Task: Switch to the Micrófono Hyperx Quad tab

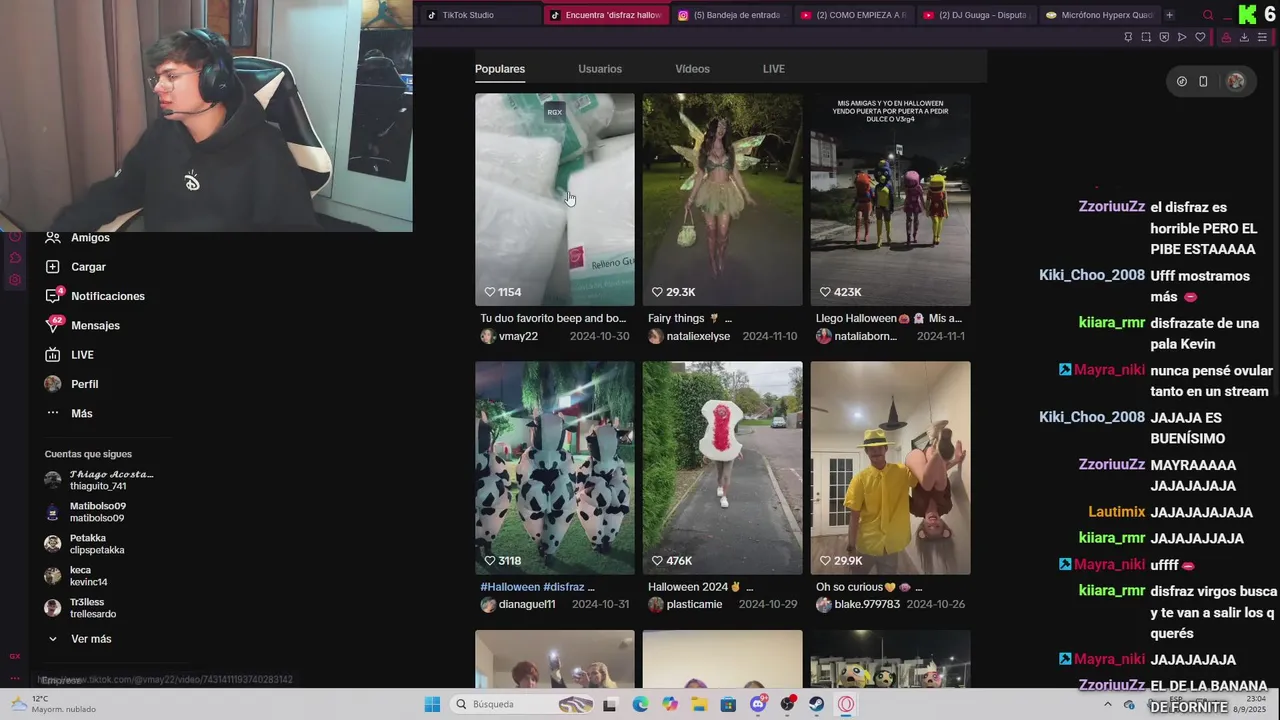Action: pos(1098,15)
